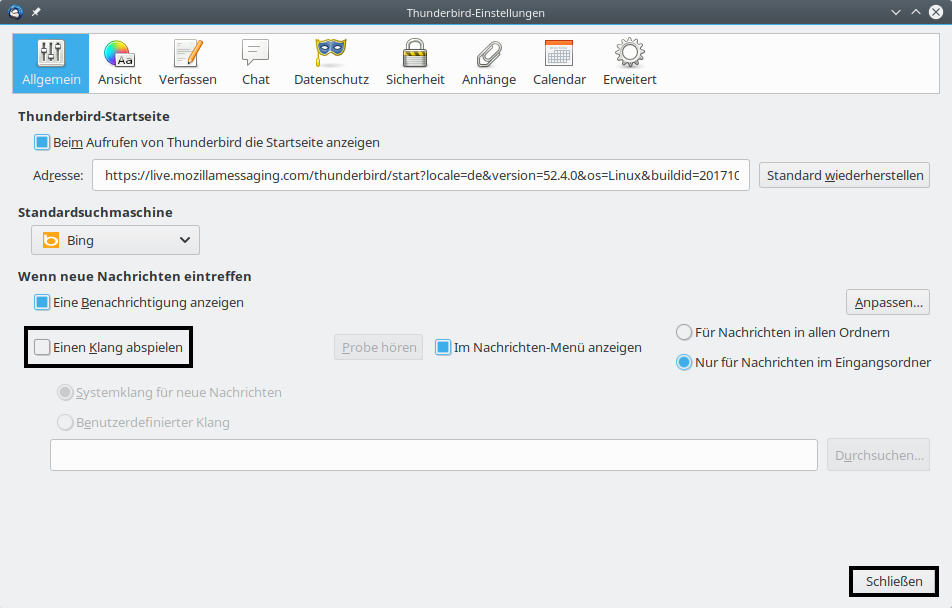The height and width of the screenshot is (608, 952).
Task: Expand the Bing search engine dropdown
Action: (115, 240)
